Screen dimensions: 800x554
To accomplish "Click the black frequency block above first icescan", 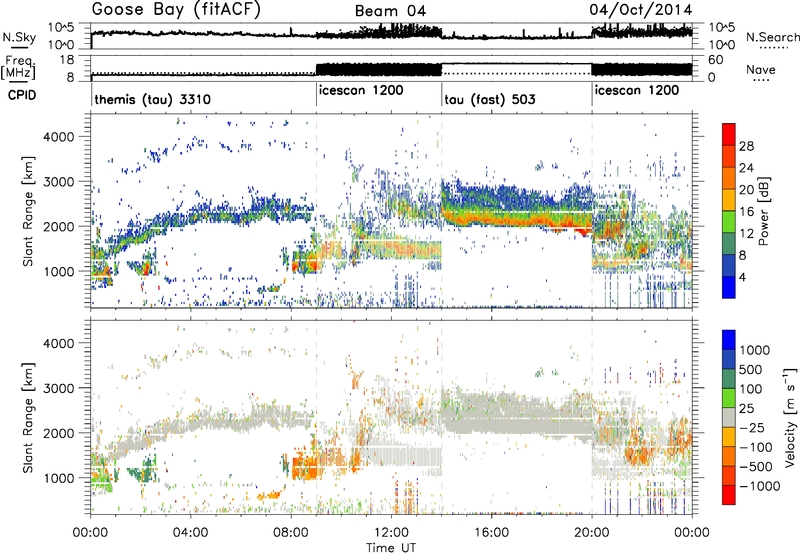I will pyautogui.click(x=379, y=69).
